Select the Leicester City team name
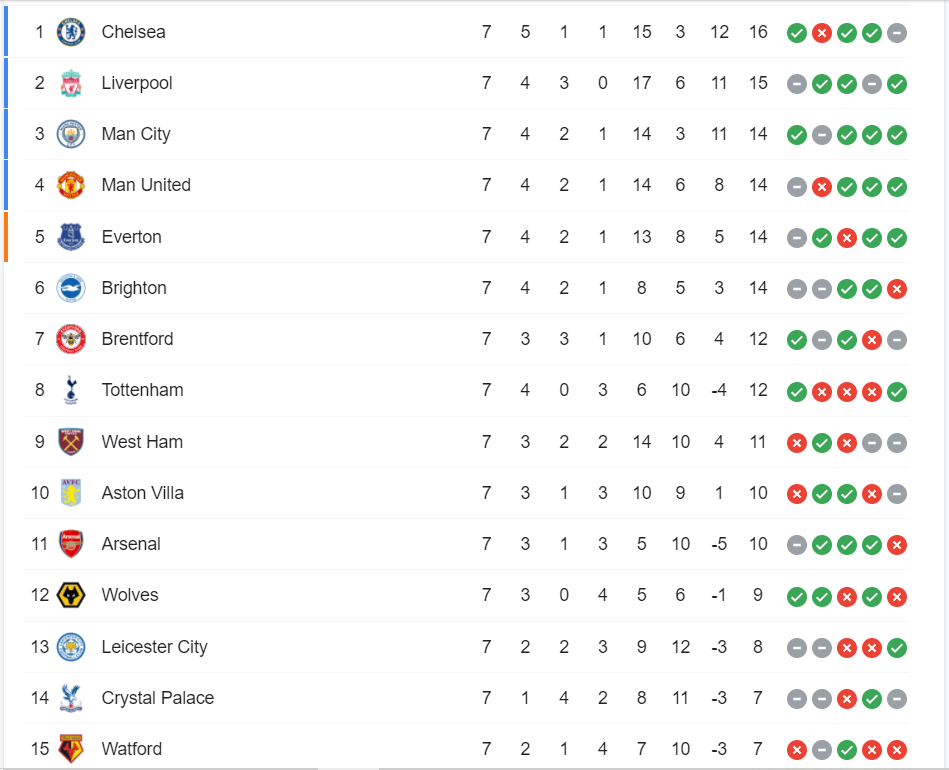949x770 pixels. (154, 647)
